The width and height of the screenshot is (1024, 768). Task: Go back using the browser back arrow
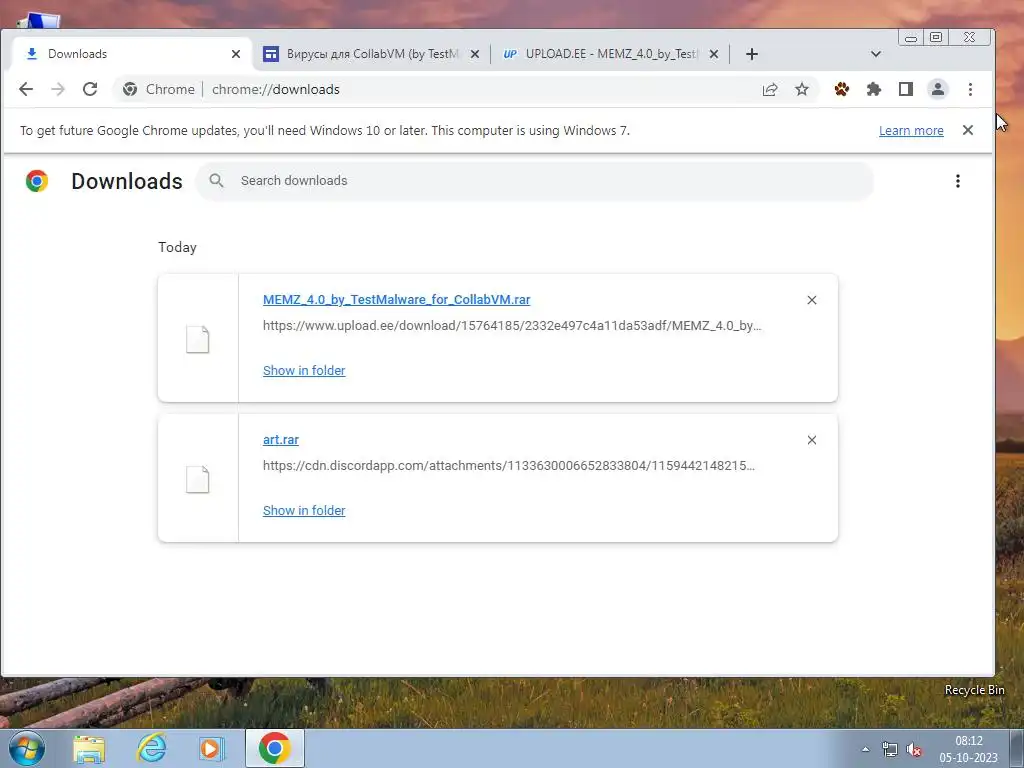[25, 89]
